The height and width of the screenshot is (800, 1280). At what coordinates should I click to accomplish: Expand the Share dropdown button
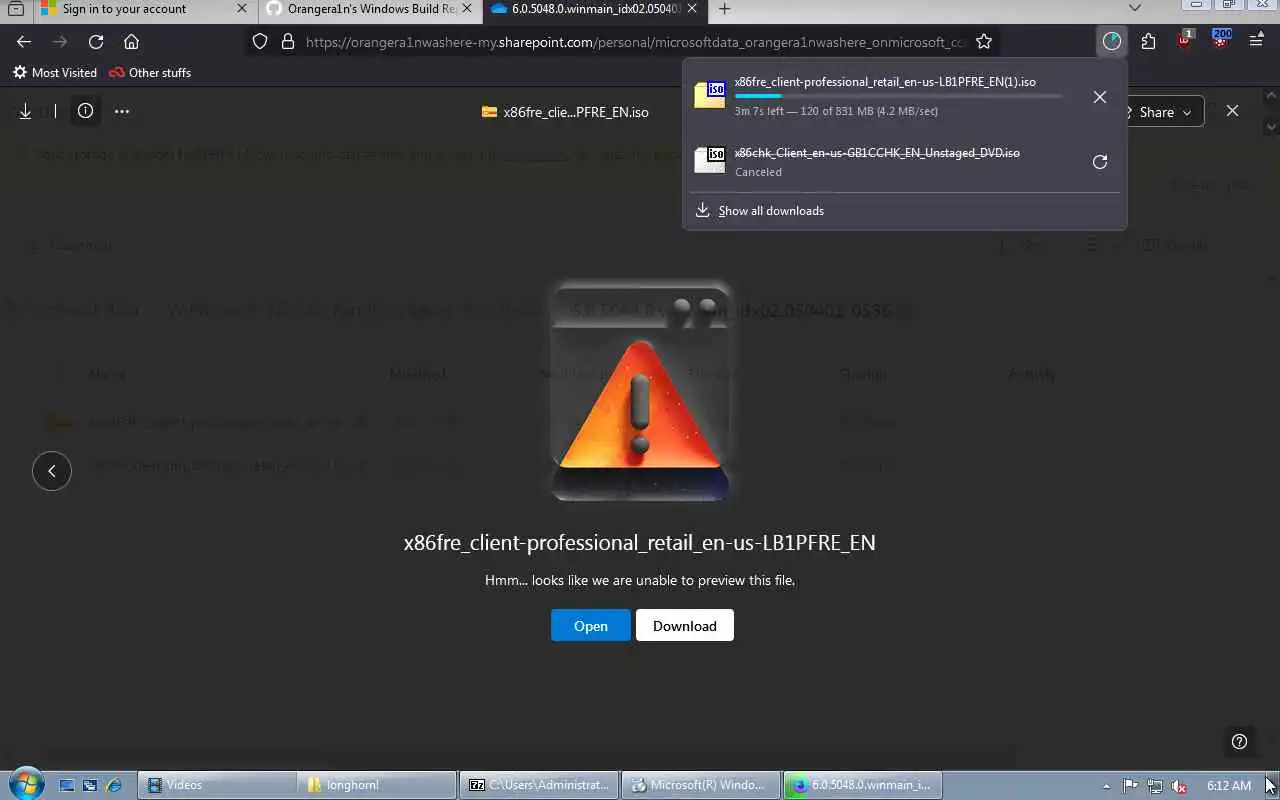pyautogui.click(x=1164, y=112)
